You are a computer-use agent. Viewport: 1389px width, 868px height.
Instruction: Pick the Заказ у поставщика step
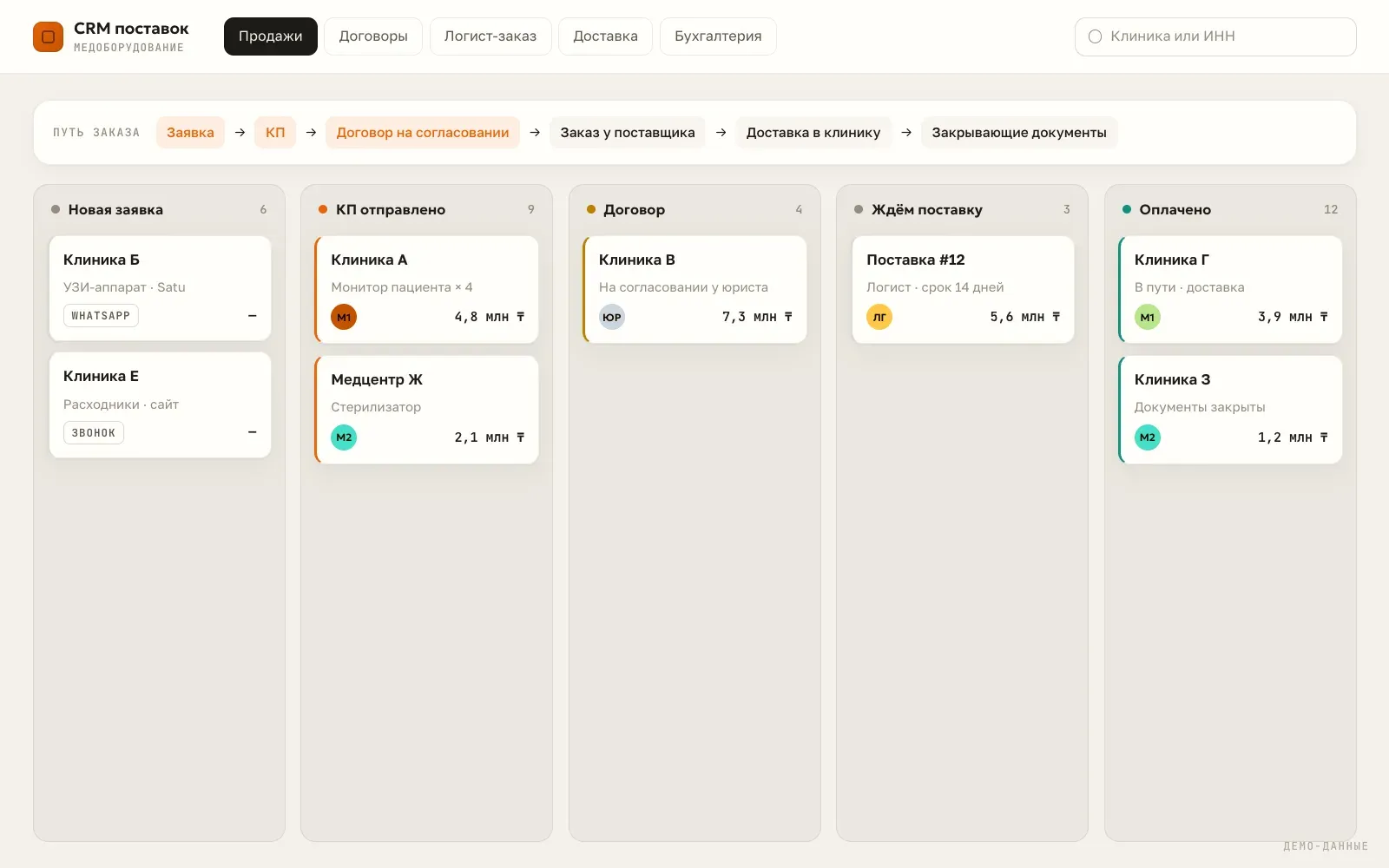628,133
